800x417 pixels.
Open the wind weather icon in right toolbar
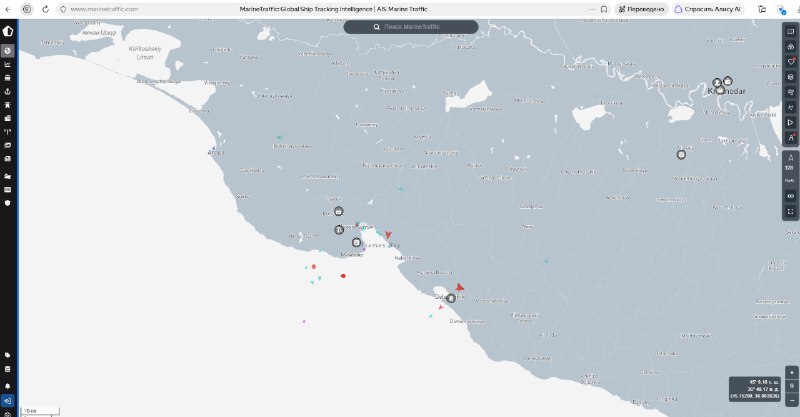point(791,92)
